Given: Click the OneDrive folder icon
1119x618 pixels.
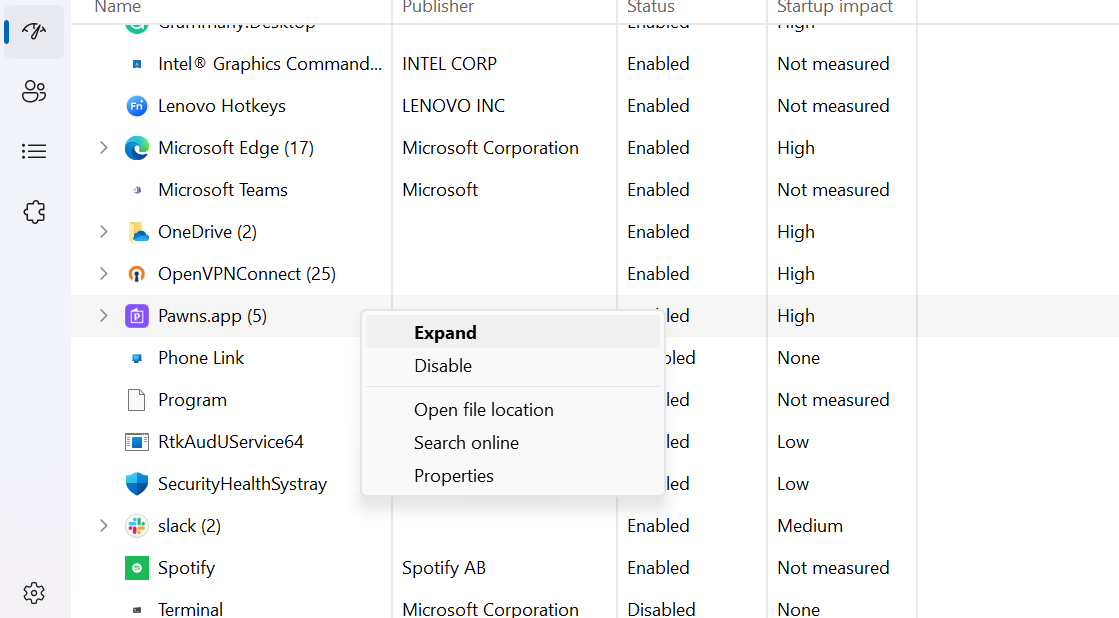Looking at the screenshot, I should click(137, 232).
